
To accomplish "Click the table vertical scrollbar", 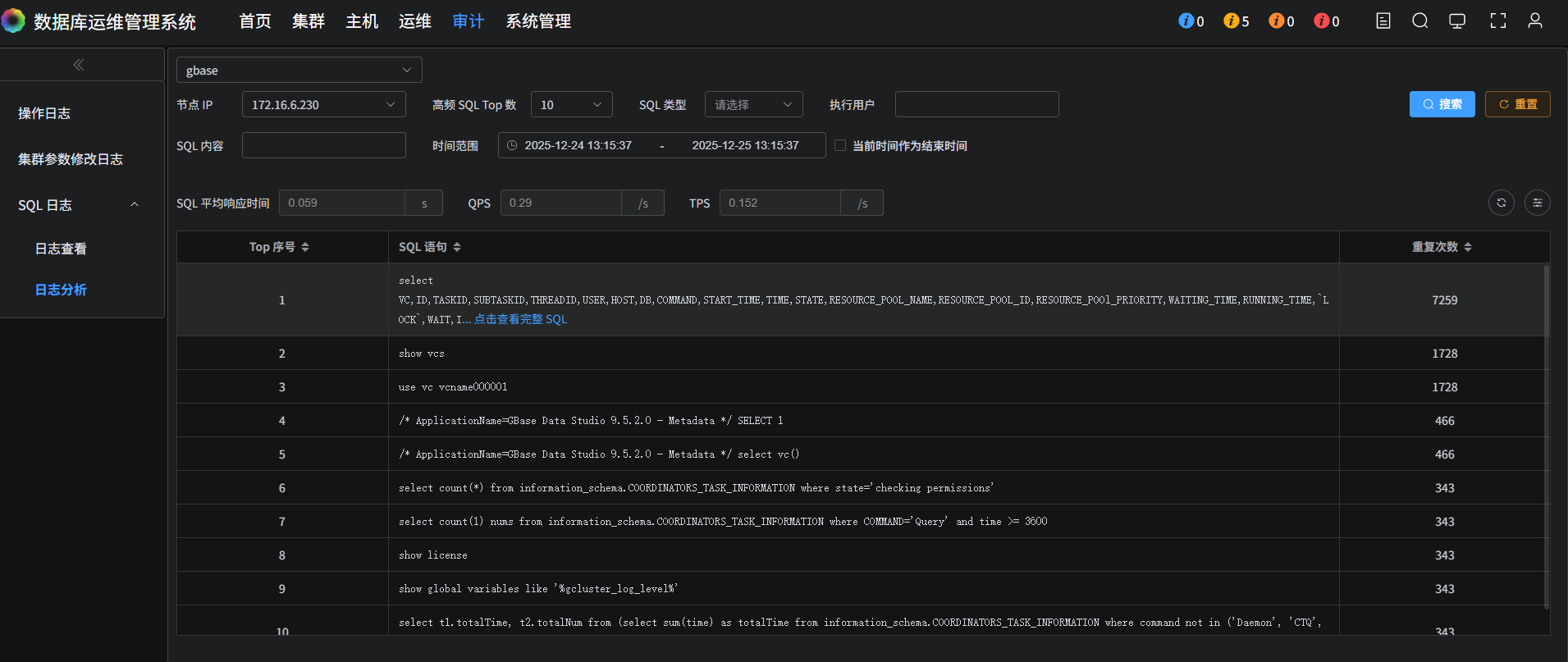I will point(1547,436).
